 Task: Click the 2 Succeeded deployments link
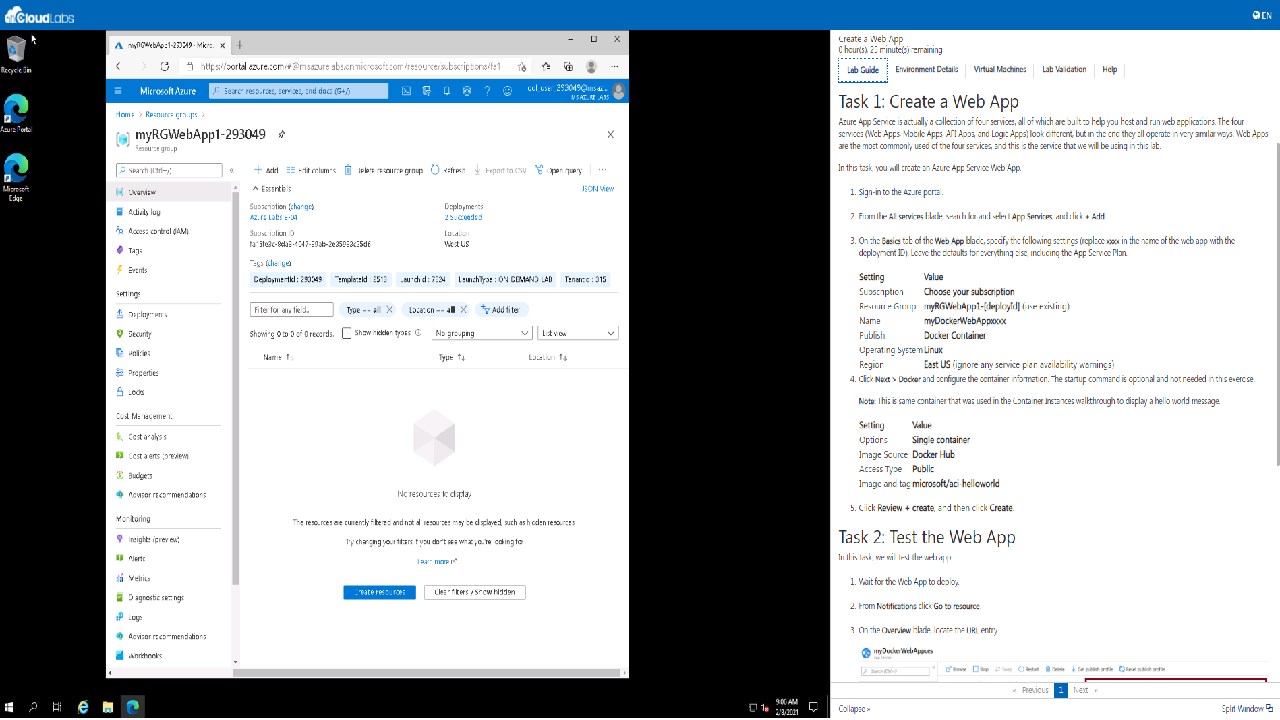coord(463,217)
